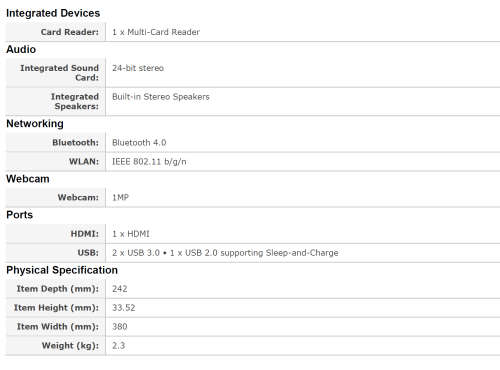The image size is (500, 370).
Task: Click the Networking section heading
Action: tap(35, 124)
